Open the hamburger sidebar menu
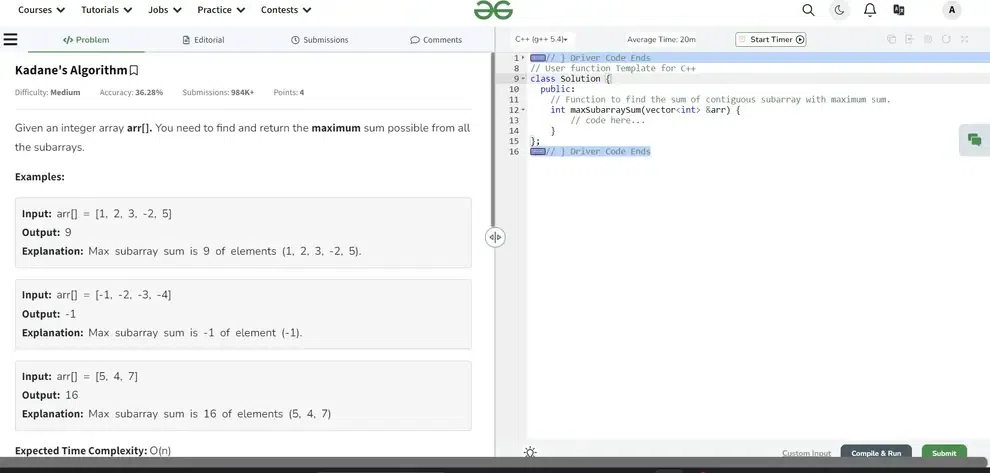Screen dimensions: 990x473 tap(10, 39)
